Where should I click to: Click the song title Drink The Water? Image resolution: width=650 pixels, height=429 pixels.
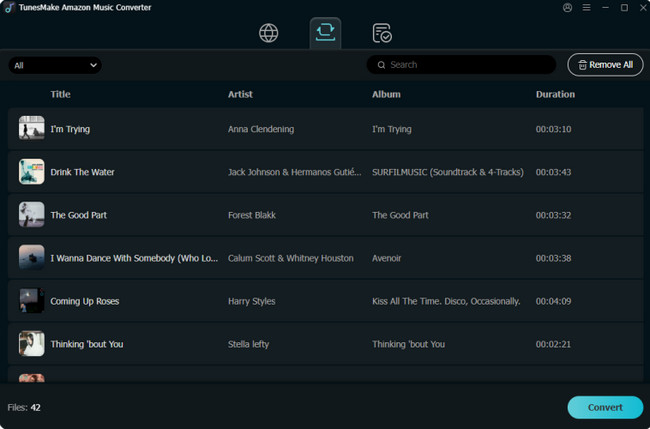(82, 172)
